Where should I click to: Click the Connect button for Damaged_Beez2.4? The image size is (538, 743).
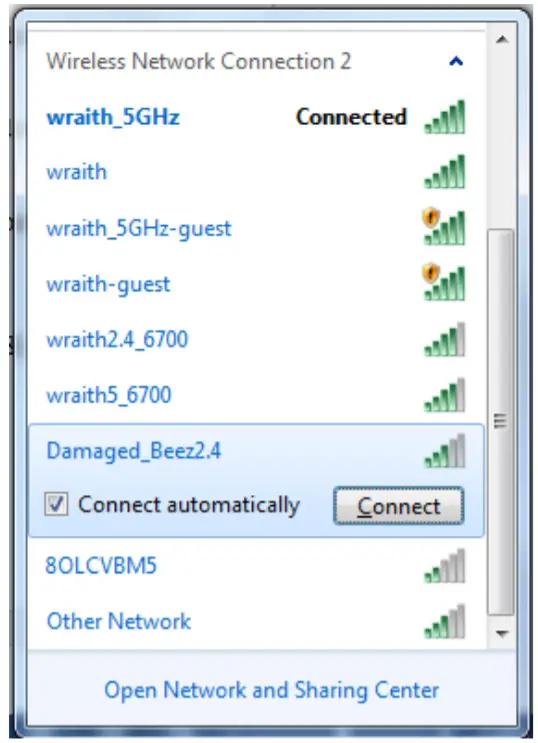[x=399, y=506]
